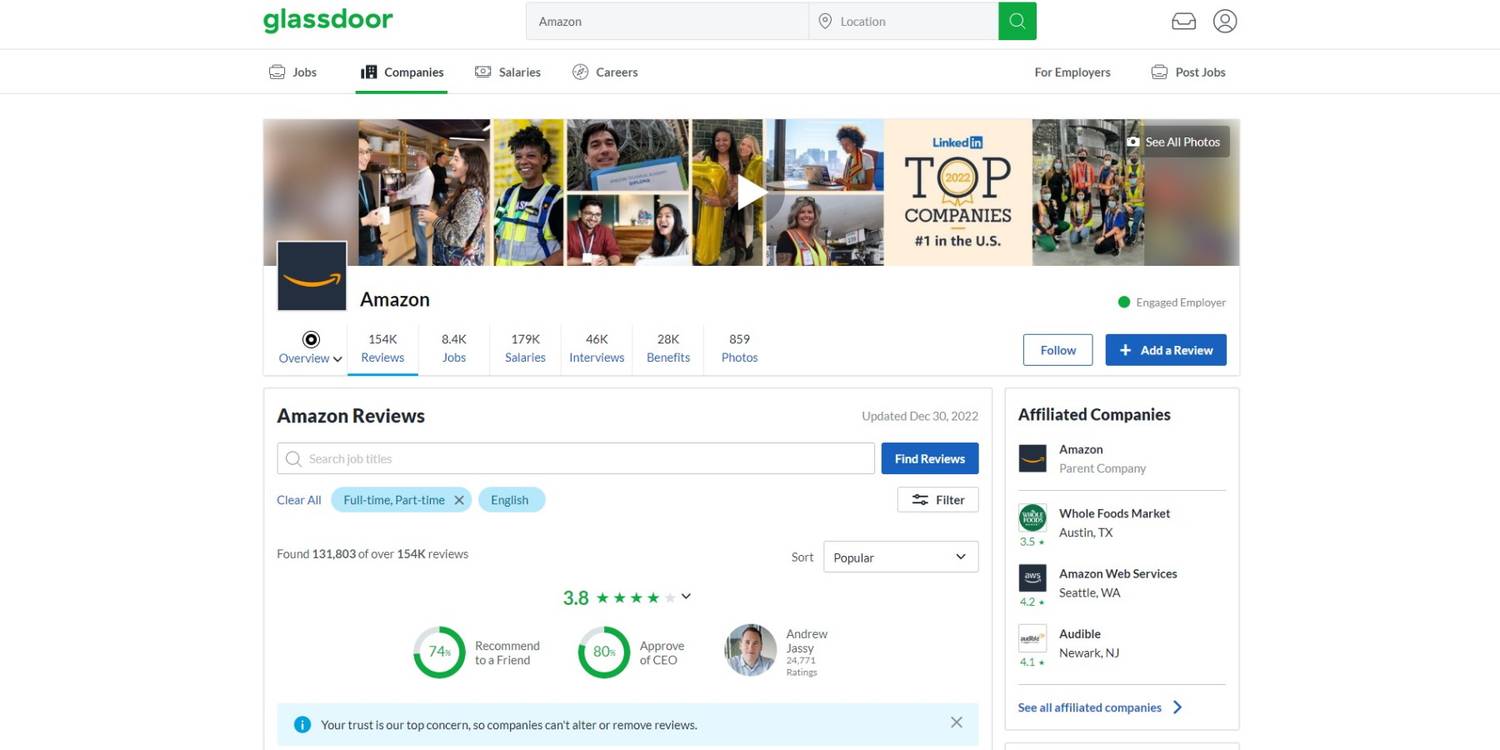Open the user profile icon
The width and height of the screenshot is (1500, 750).
click(1224, 21)
